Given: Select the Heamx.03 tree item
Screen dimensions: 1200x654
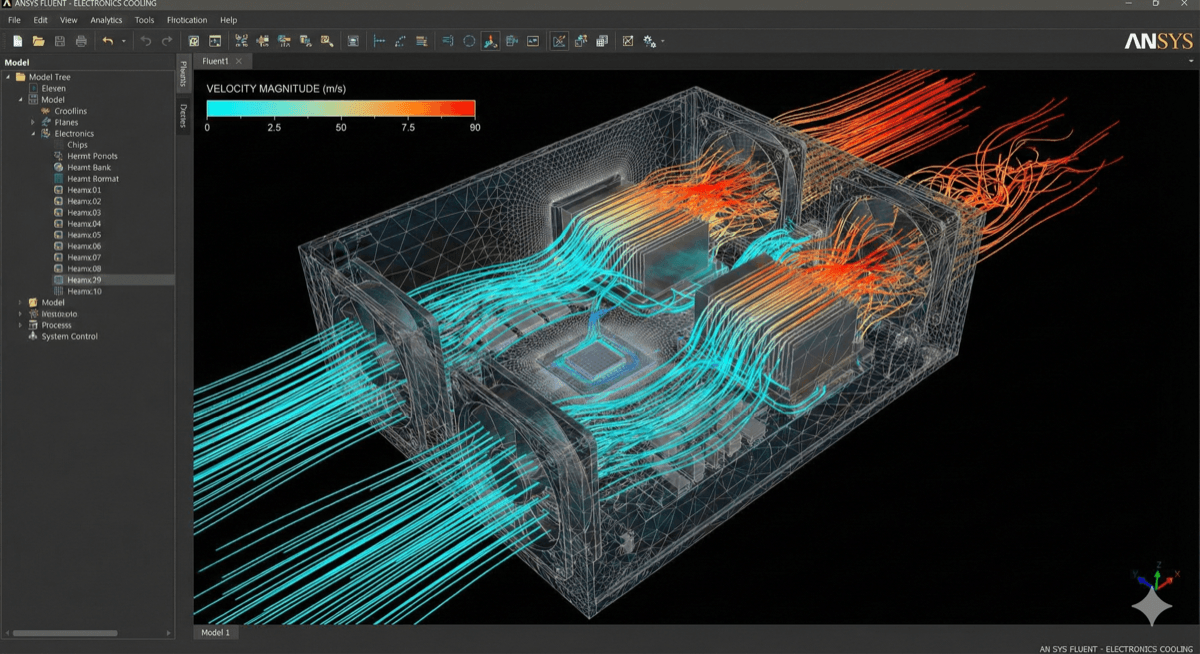Looking at the screenshot, I should 84,212.
